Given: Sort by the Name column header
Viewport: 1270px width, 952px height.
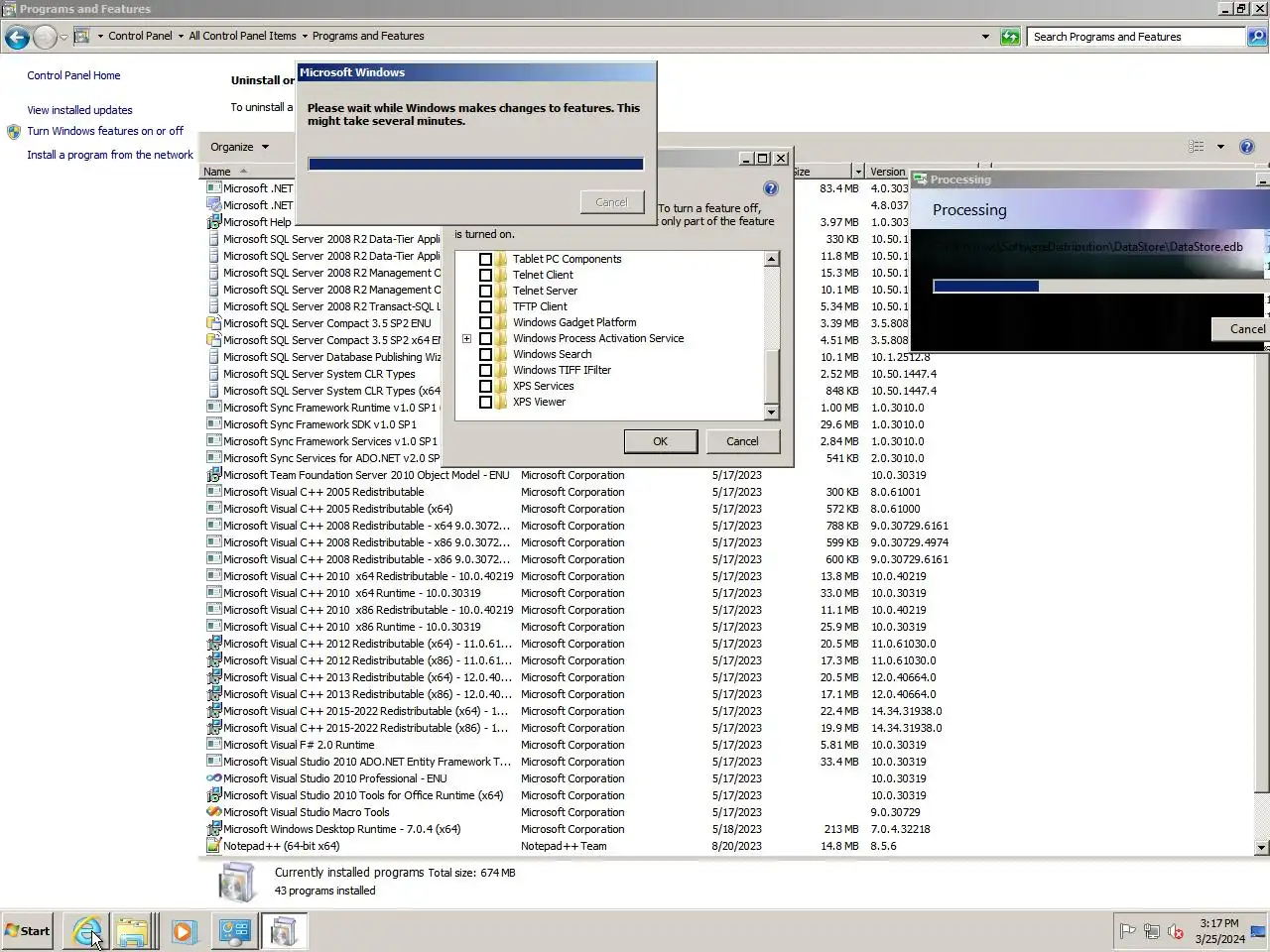Looking at the screenshot, I should [248, 172].
